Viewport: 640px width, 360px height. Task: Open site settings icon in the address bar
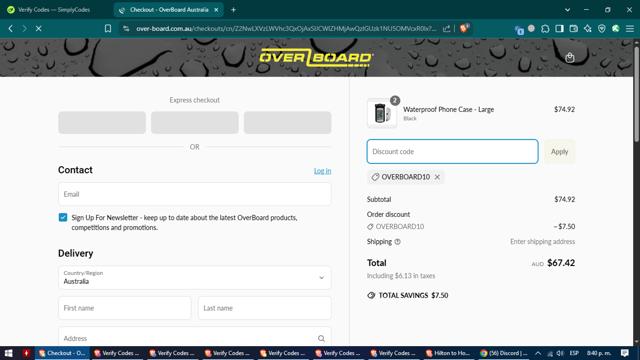tap(126, 29)
